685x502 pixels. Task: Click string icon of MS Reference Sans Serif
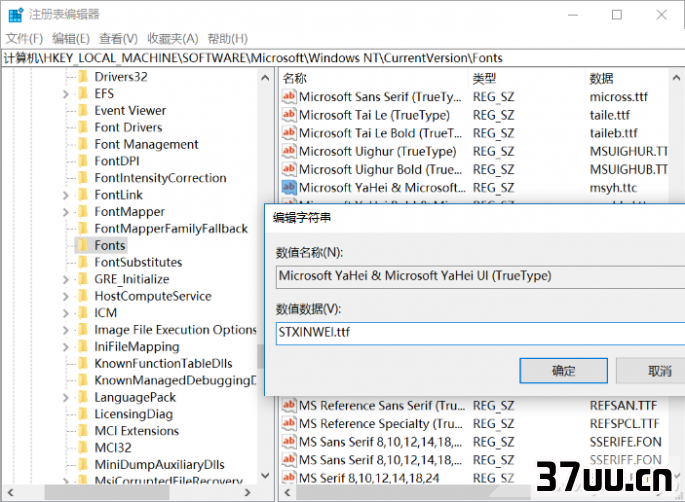(x=289, y=405)
